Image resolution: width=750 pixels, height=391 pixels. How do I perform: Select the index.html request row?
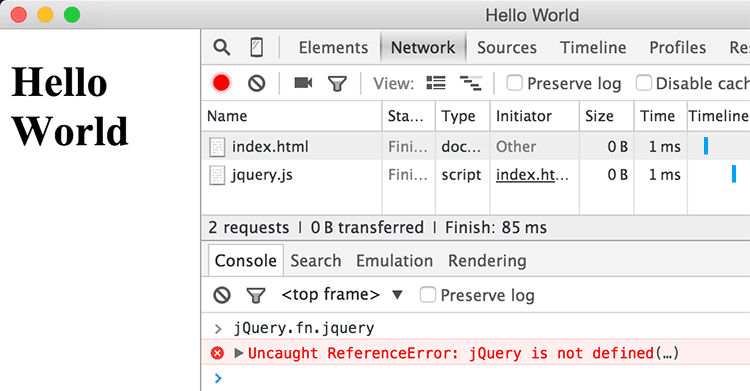click(476, 146)
